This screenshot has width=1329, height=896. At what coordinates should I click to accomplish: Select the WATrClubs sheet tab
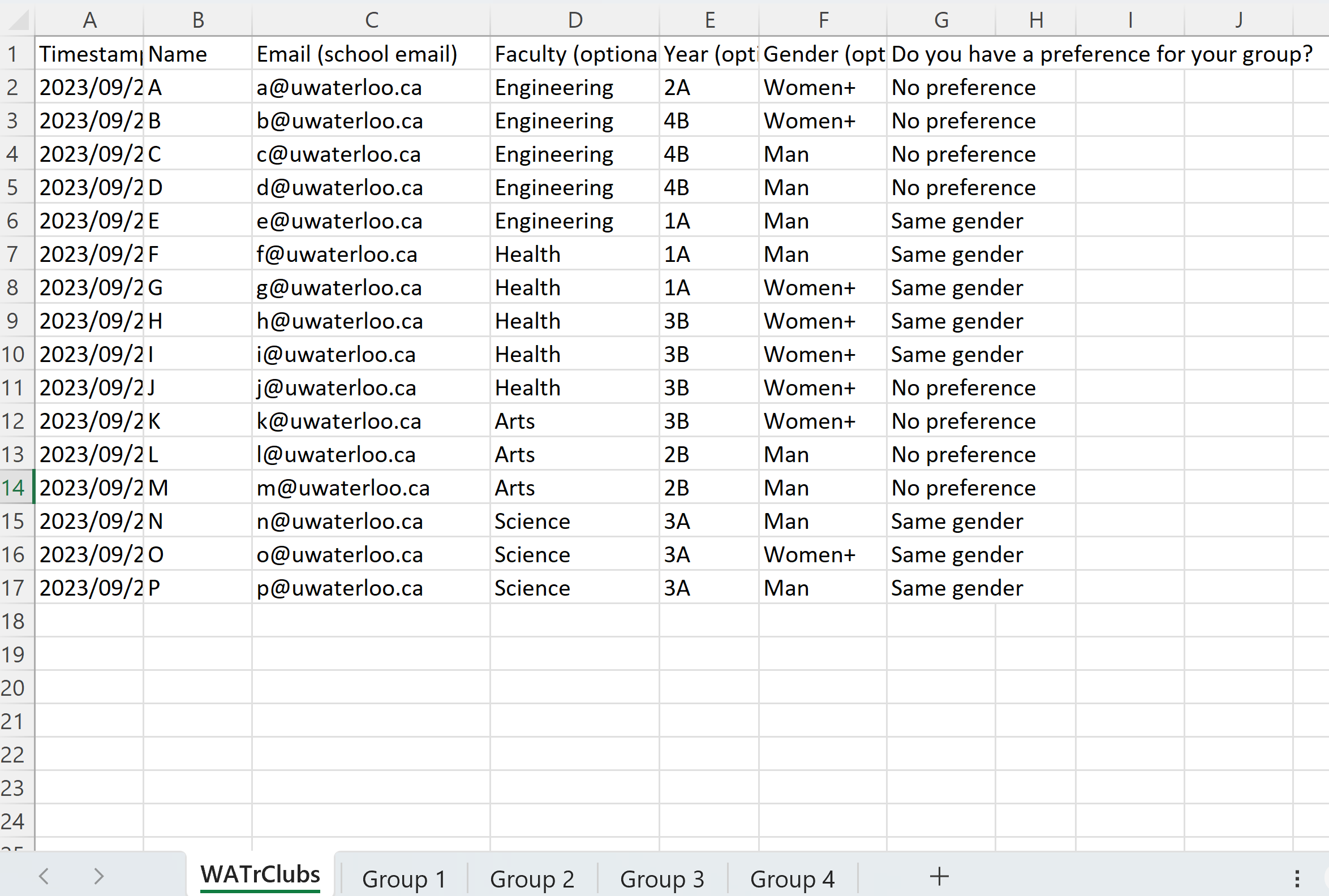coord(260,876)
